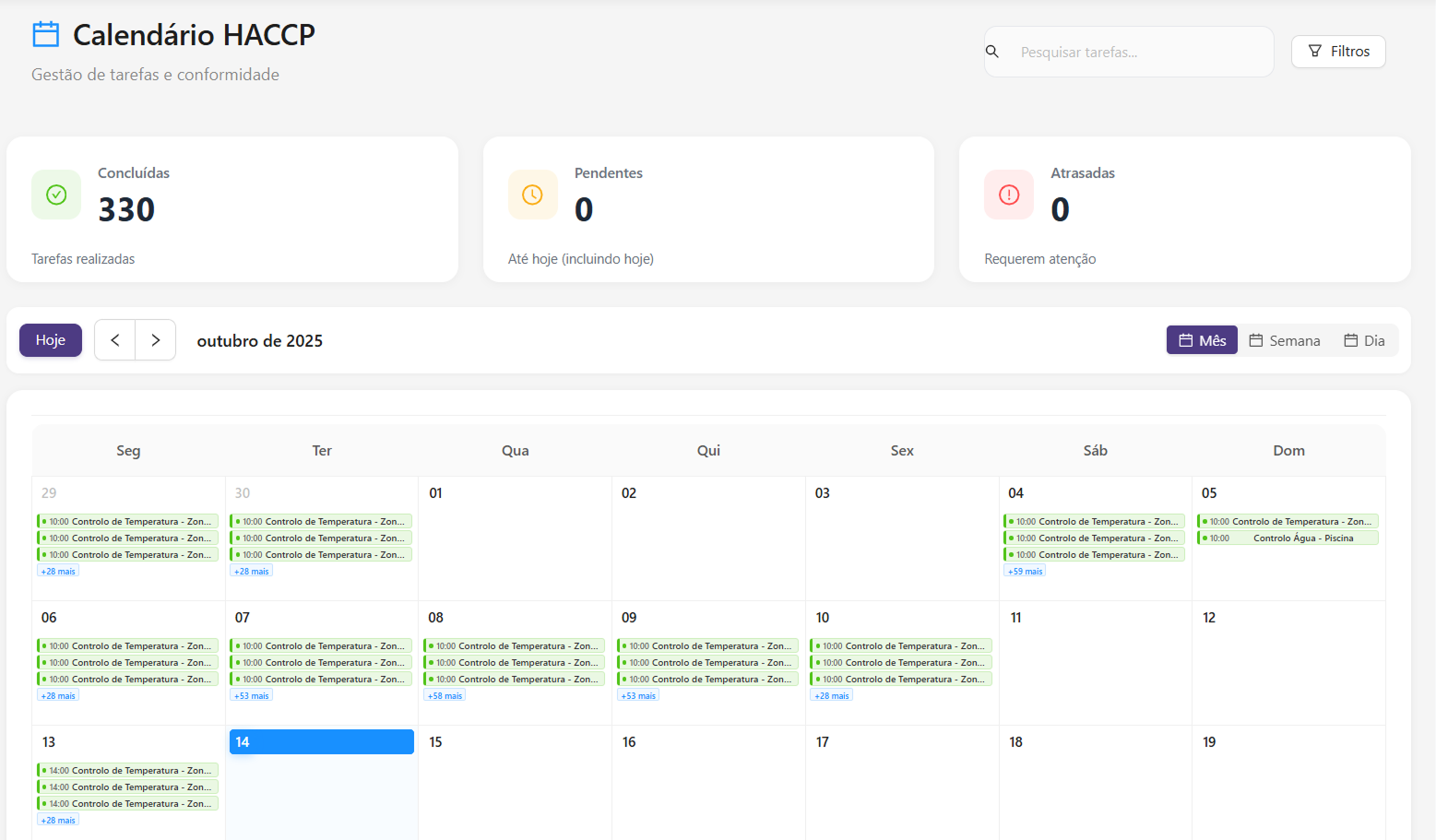Click the magnifying glass search icon
This screenshot has height=840, width=1436.
pyautogui.click(x=992, y=52)
